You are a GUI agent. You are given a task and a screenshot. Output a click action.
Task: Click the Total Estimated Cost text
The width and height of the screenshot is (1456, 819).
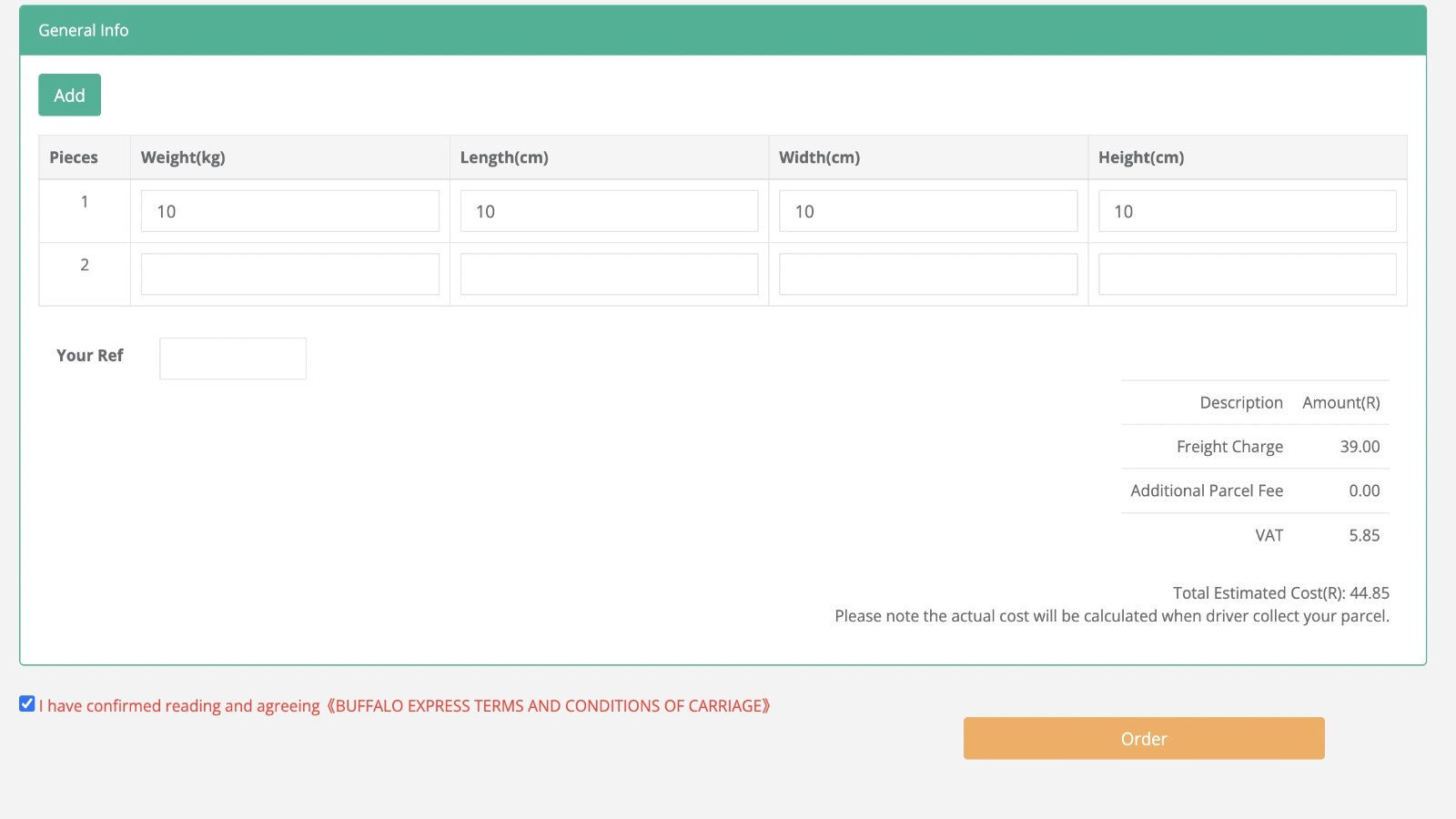point(1281,592)
